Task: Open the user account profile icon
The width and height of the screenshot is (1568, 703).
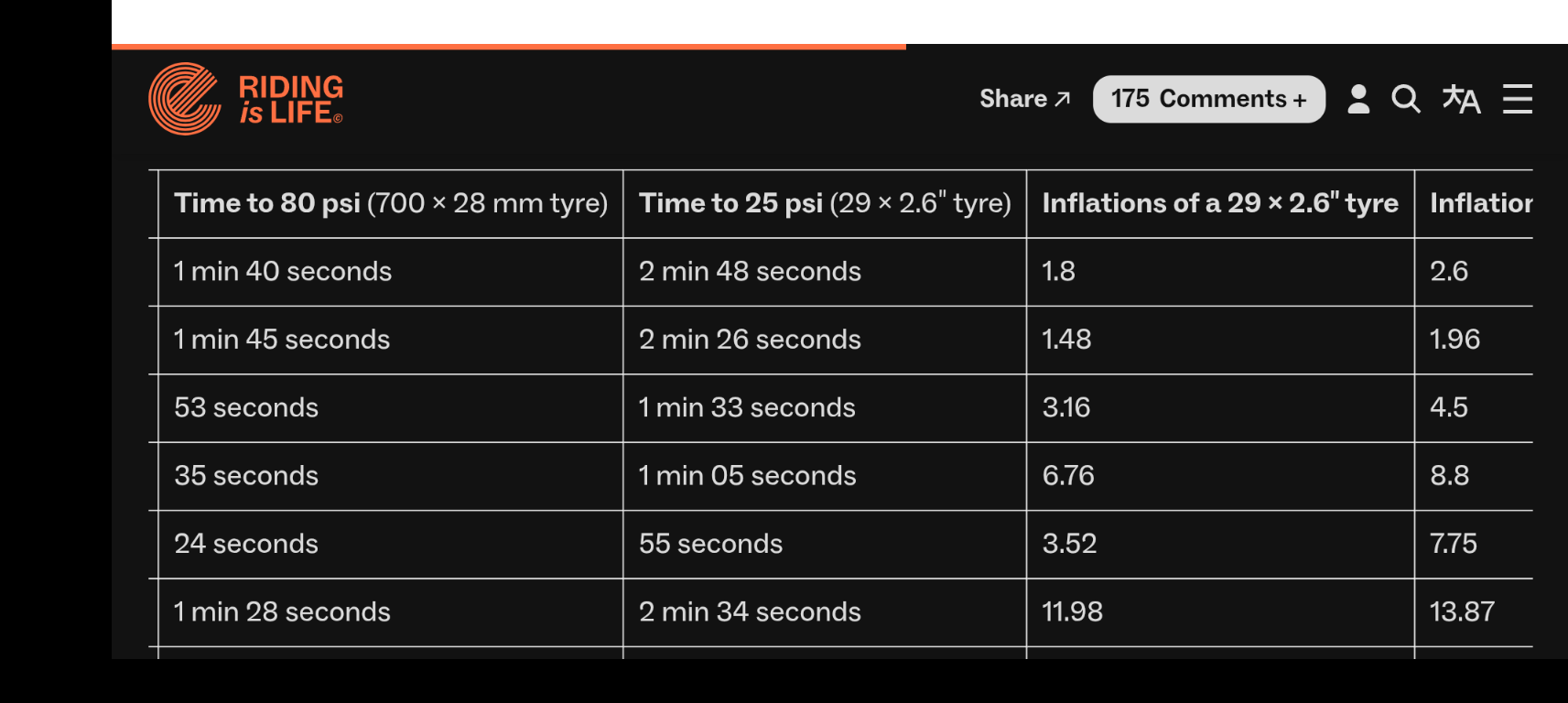Action: 1358,99
